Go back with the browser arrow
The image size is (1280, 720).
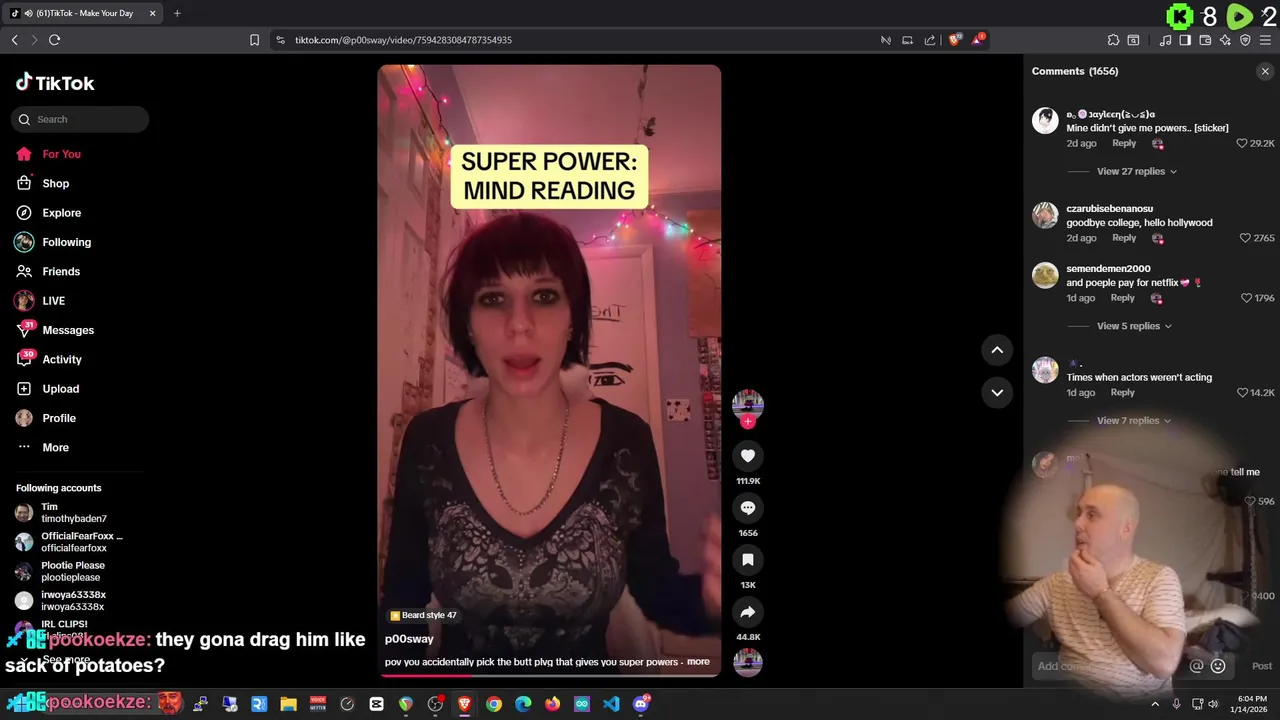coord(14,40)
